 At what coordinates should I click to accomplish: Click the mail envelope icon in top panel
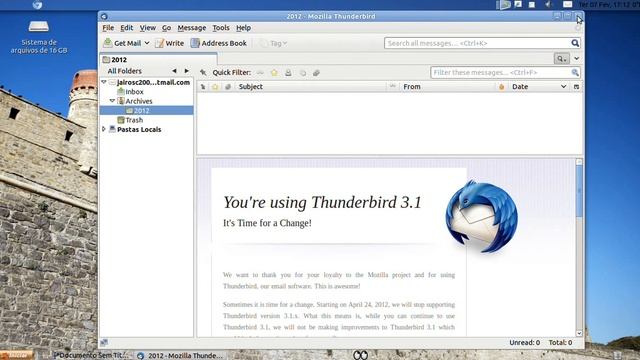click(567, 4)
